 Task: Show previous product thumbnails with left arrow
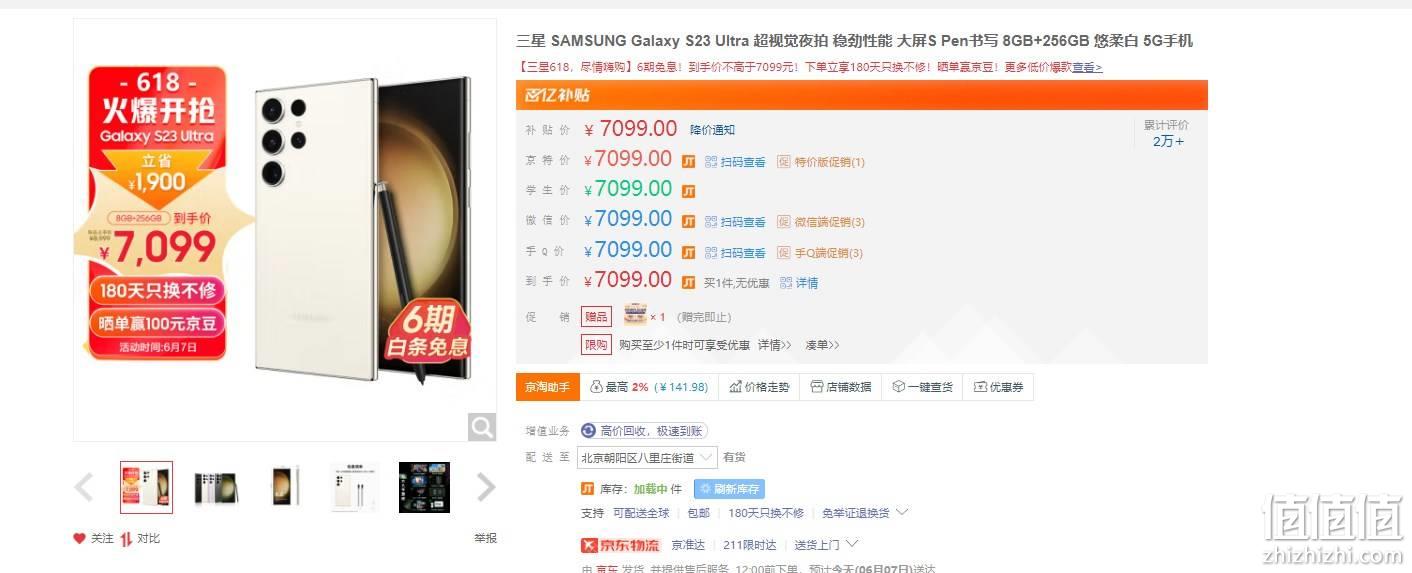pyautogui.click(x=84, y=488)
